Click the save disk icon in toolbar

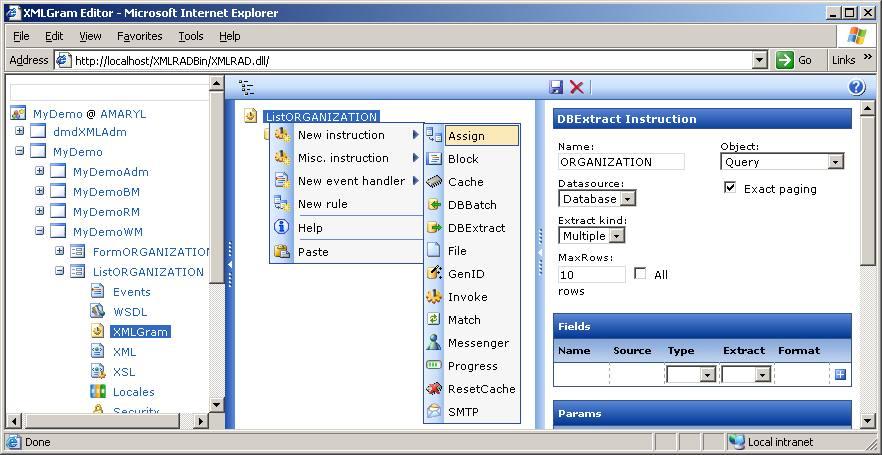pos(557,88)
